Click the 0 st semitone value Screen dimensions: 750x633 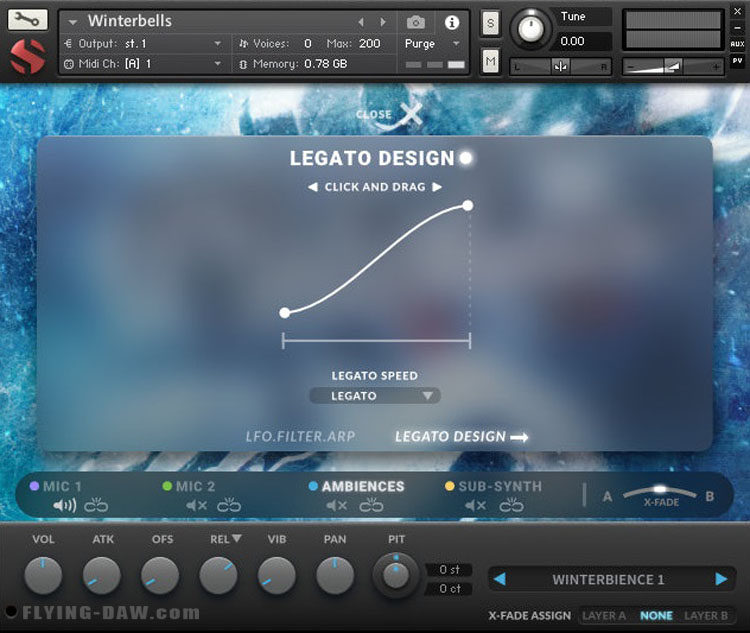click(x=449, y=569)
